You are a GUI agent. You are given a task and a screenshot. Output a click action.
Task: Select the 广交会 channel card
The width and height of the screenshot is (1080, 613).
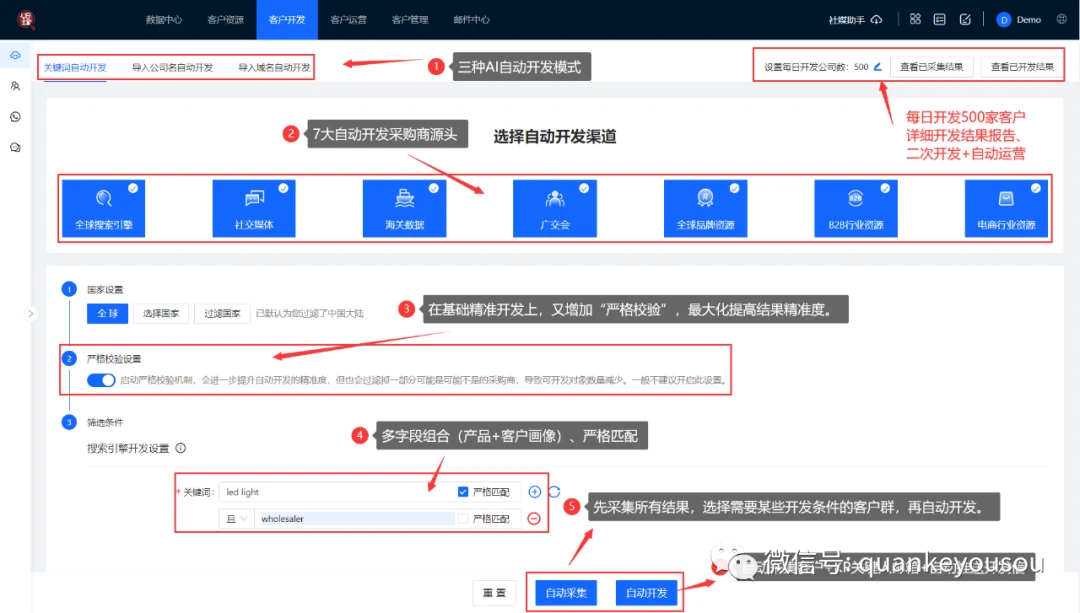555,208
